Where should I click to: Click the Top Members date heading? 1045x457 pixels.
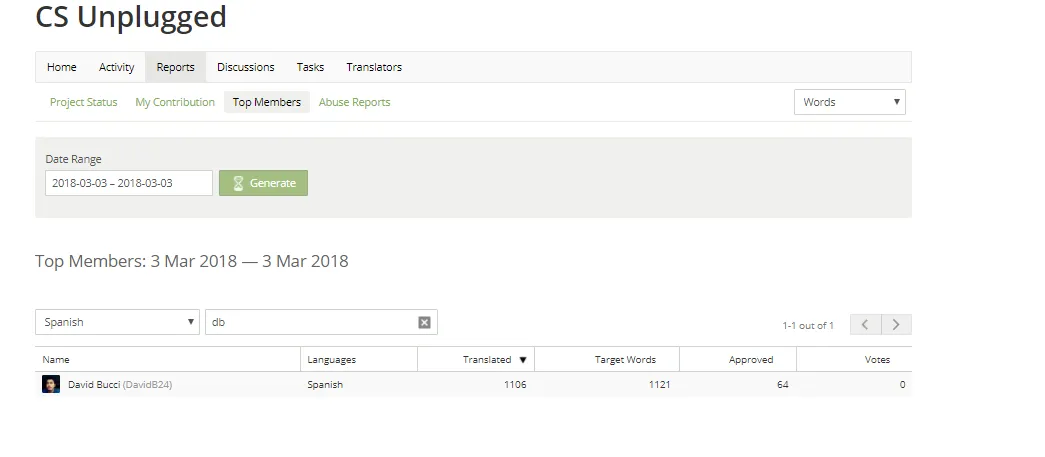coord(192,260)
